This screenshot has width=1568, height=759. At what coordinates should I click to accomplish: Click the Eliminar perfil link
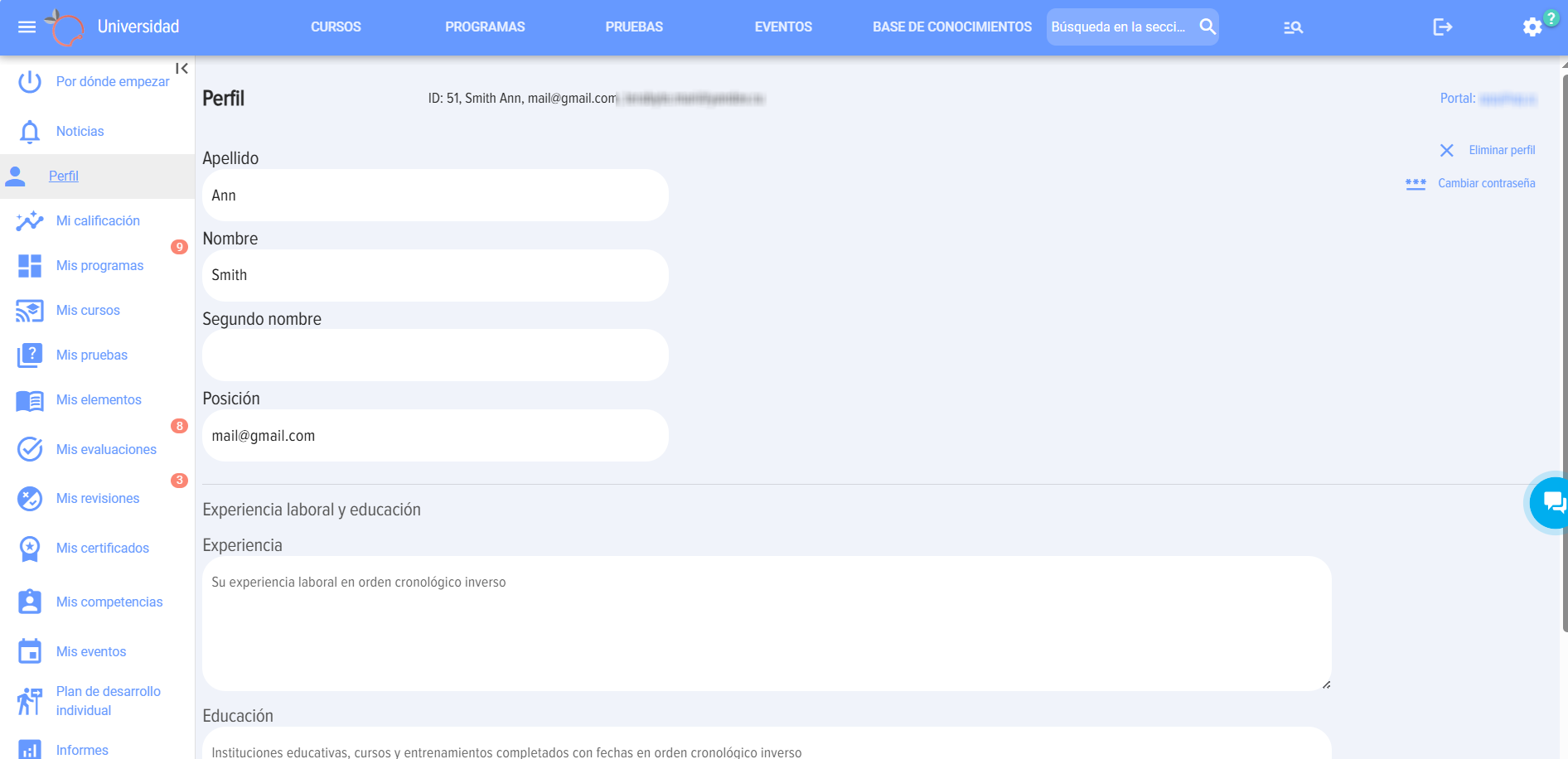pos(1502,150)
